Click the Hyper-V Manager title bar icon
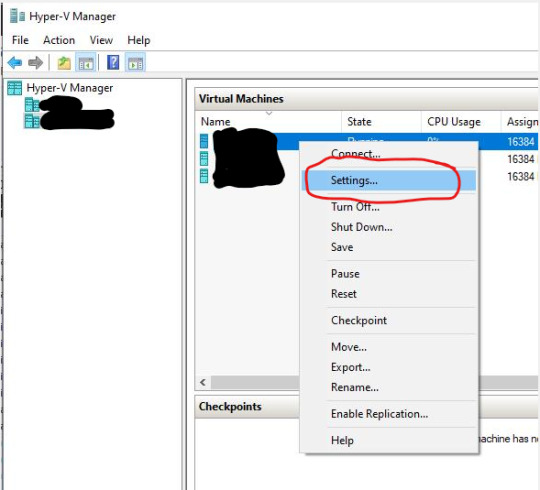This screenshot has width=540, height=490. coord(17,16)
